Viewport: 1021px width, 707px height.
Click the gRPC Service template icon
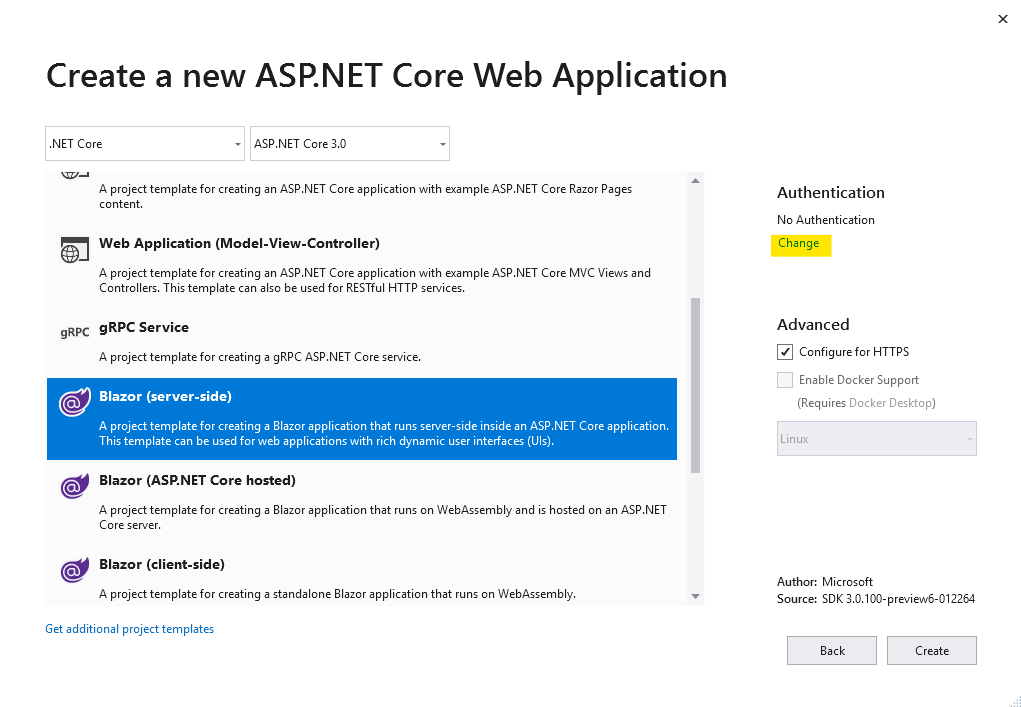(74, 332)
